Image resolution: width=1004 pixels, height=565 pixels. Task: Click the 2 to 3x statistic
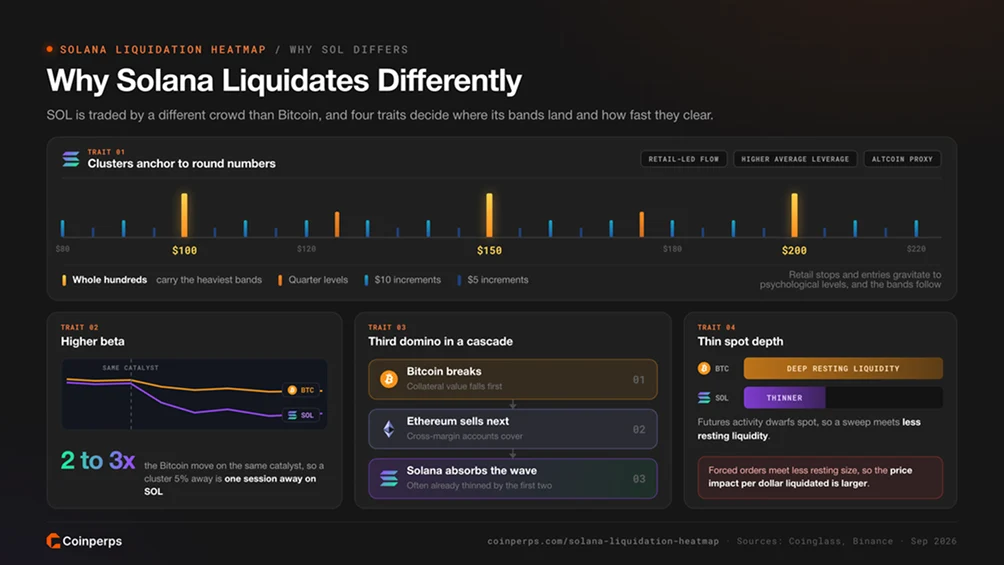[98, 460]
